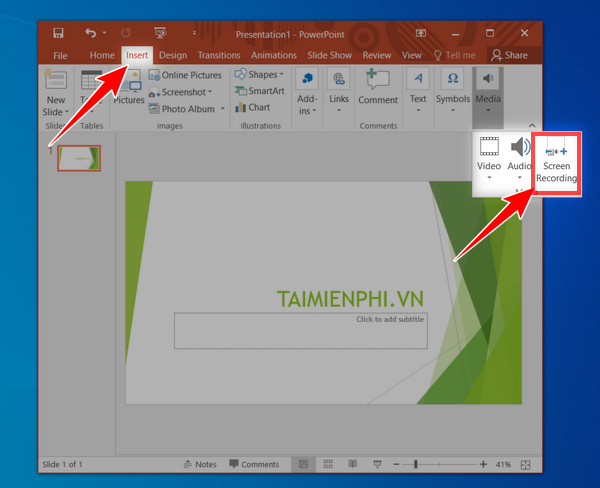Select slide 1 thumbnail

79,158
